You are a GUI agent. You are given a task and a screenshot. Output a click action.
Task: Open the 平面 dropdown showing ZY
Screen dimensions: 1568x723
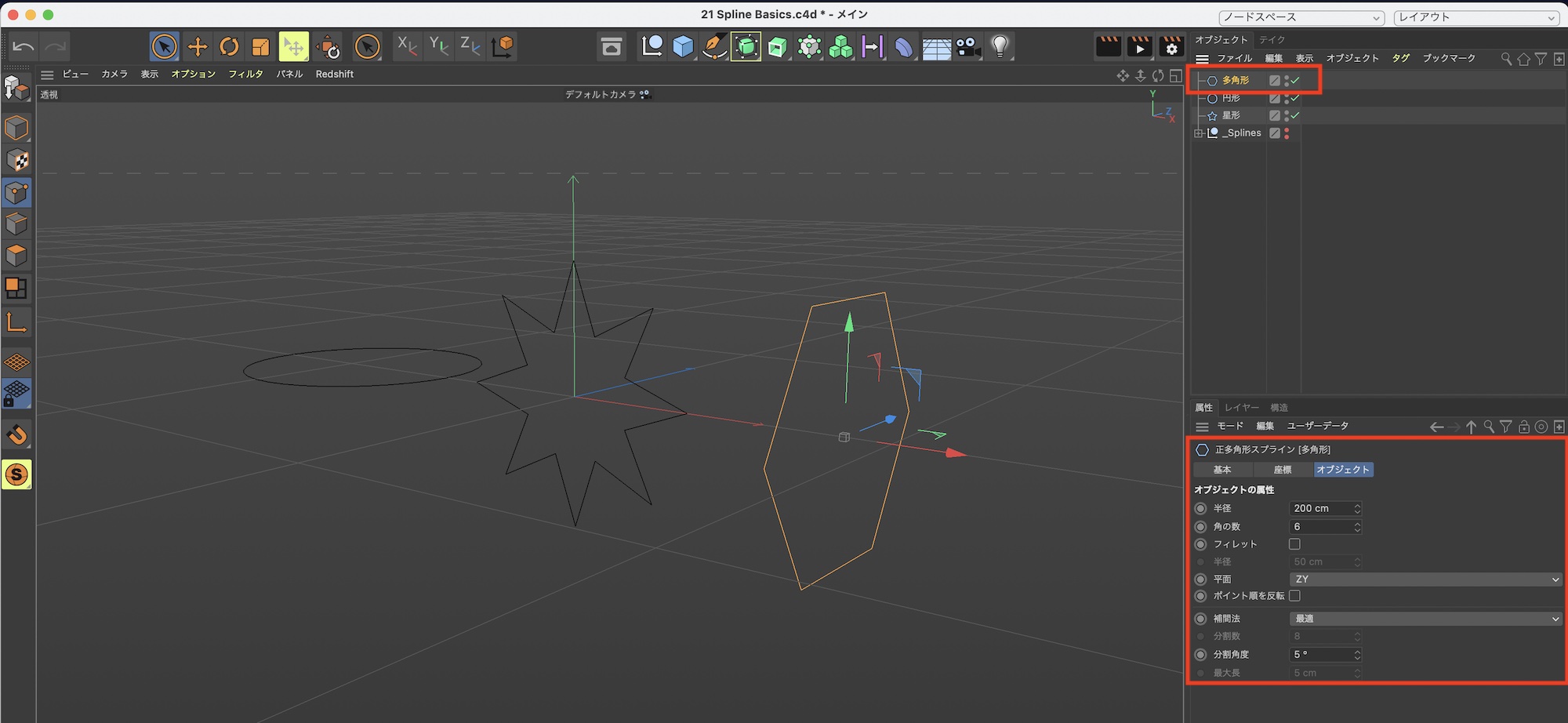click(x=1426, y=579)
